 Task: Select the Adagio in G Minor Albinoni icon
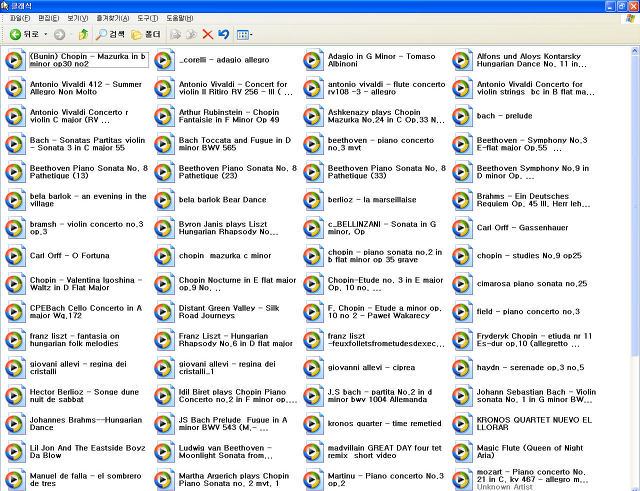[313, 60]
